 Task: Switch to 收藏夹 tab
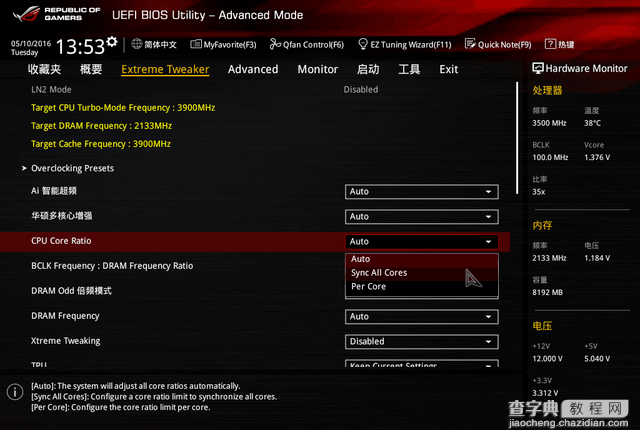44,69
